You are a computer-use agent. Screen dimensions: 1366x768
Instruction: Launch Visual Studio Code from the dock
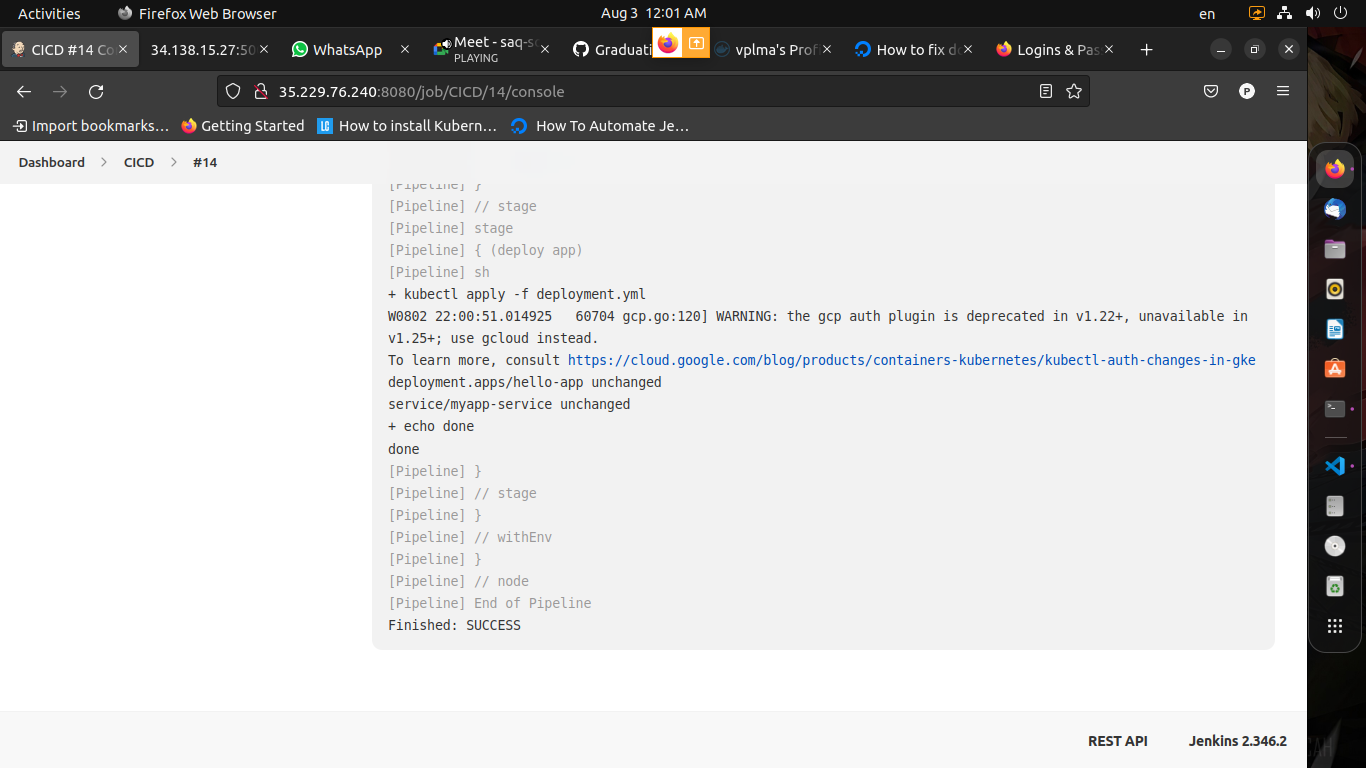(x=1334, y=465)
